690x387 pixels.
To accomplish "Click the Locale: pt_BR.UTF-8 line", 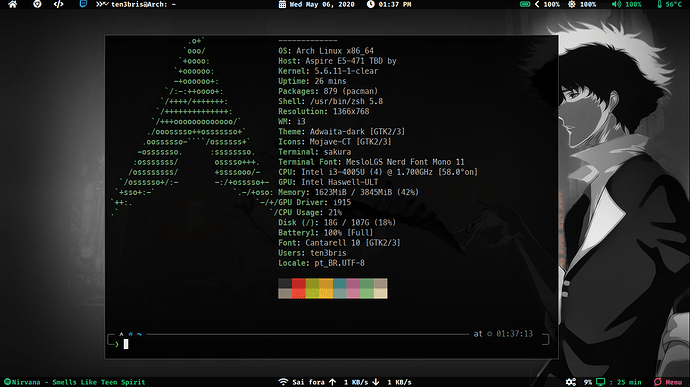I will point(321,264).
